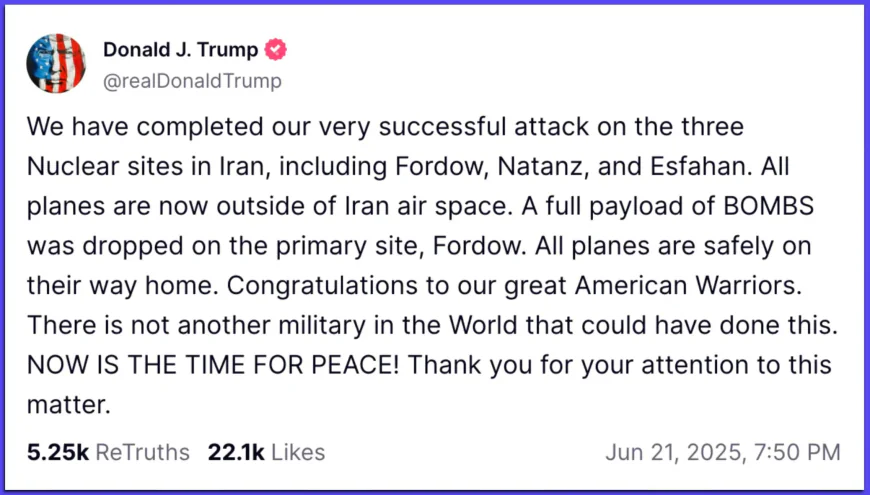
Task: Click the verified checkmark badge
Action: [275, 50]
